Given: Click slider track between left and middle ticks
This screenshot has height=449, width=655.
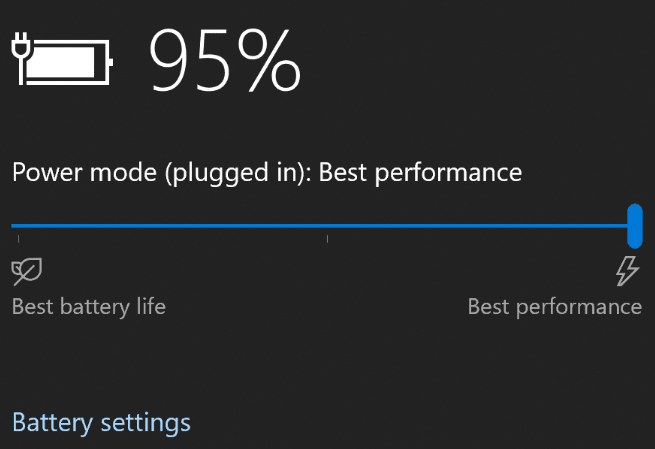Looking at the screenshot, I should pyautogui.click(x=172, y=226).
